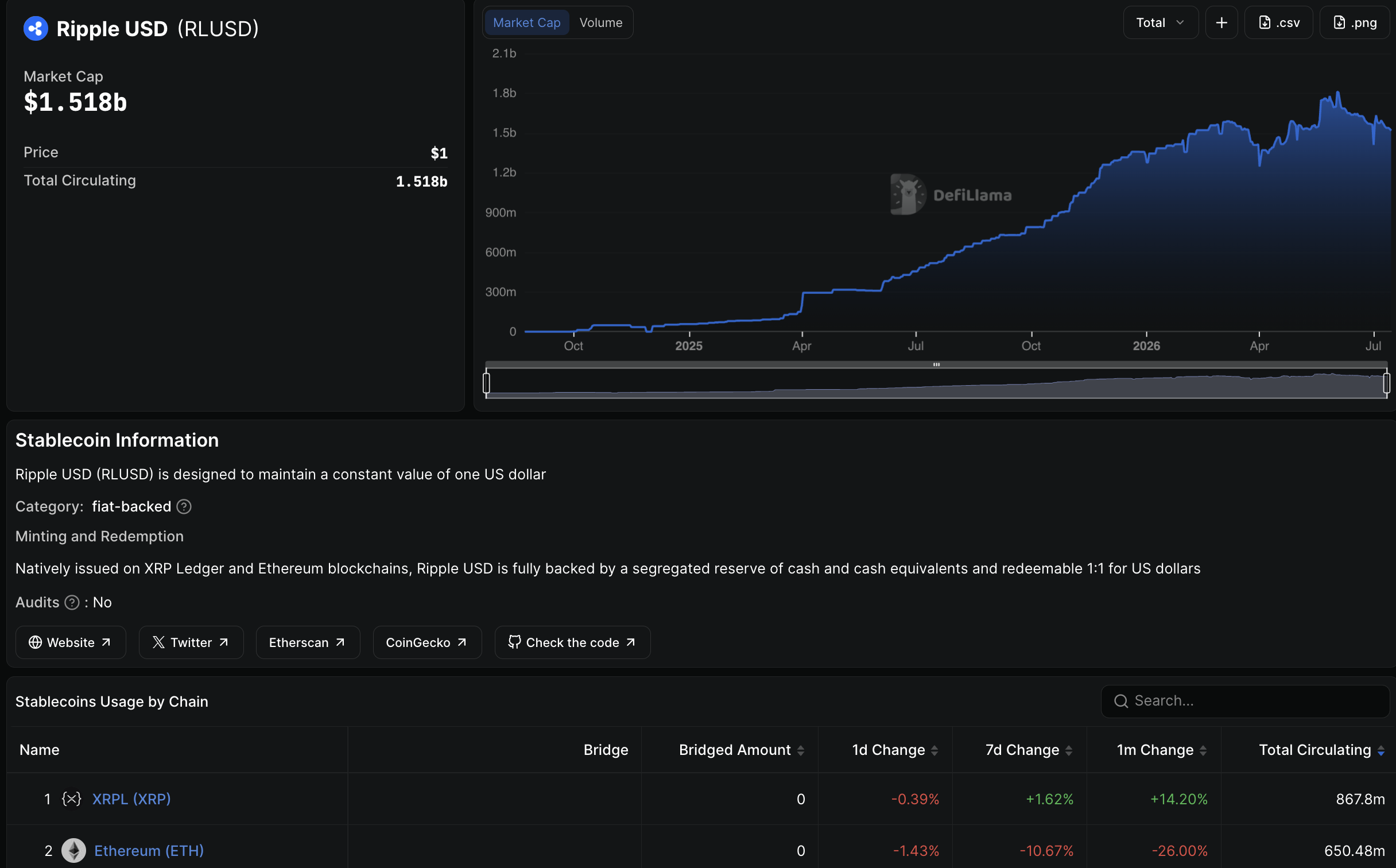Click the top grip of chart range slider

pos(936,365)
